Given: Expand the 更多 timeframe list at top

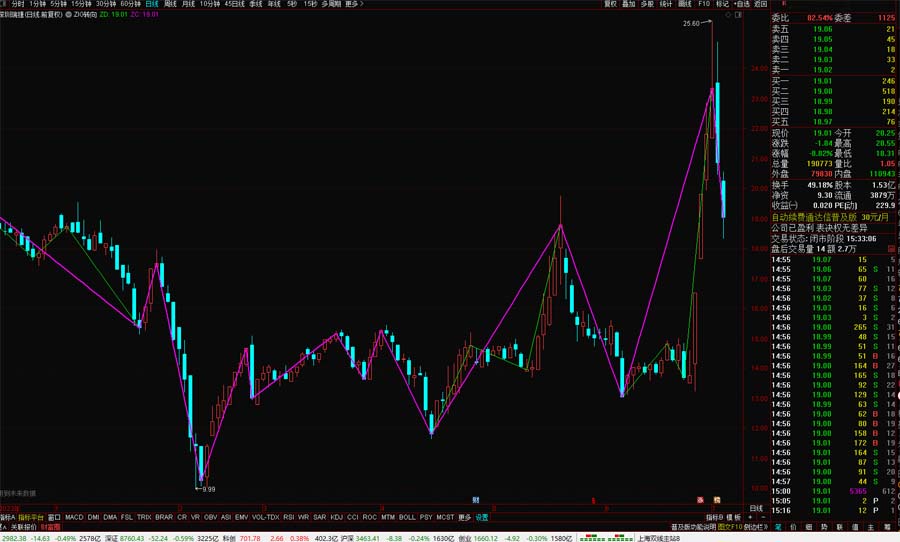Looking at the screenshot, I should click(351, 4).
